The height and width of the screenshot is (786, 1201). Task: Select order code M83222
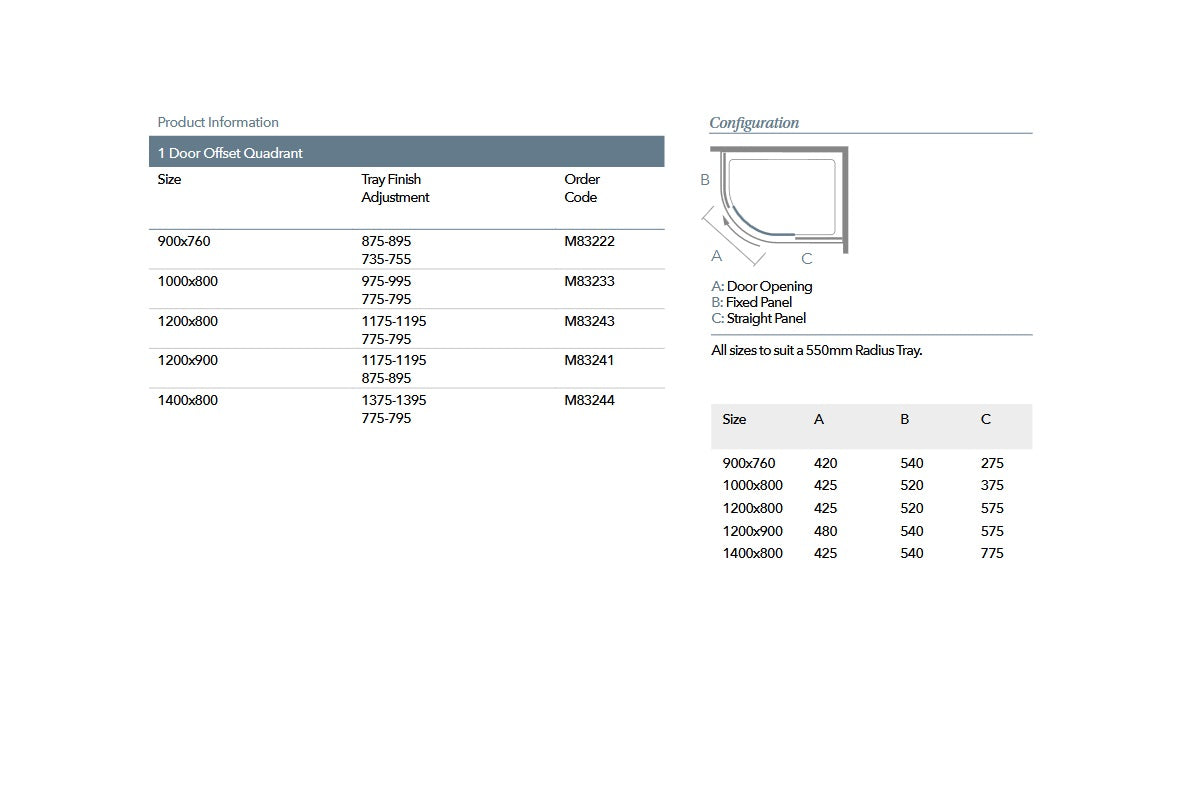pos(589,241)
